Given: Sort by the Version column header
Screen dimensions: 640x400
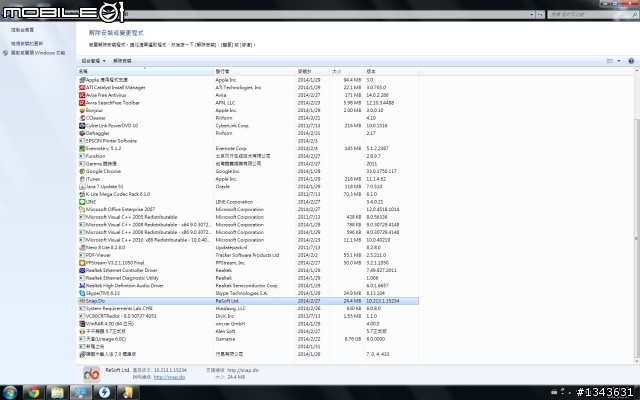Looking at the screenshot, I should coord(391,71).
